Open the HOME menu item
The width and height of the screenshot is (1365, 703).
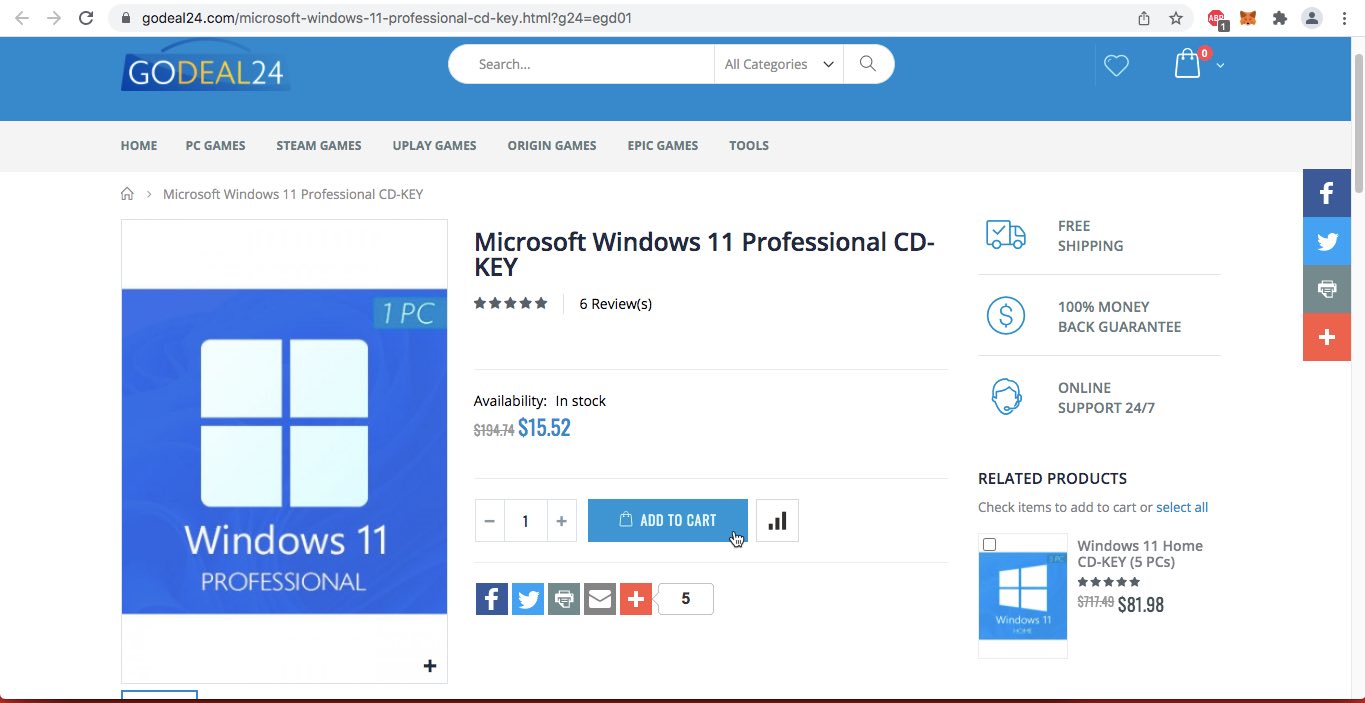point(139,145)
